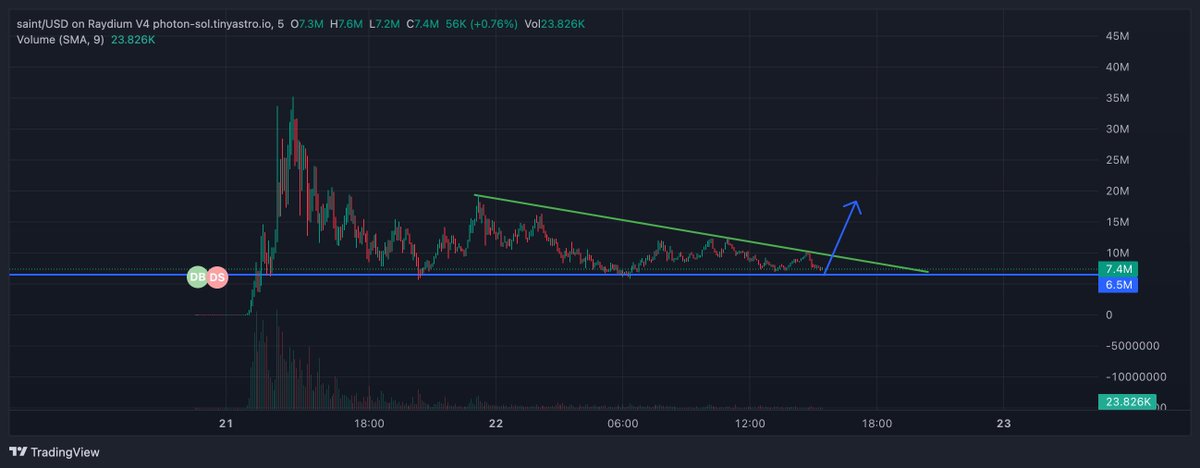Click the 6.5M horizontal line price label
Screen dimensions: 1200x468
tap(1117, 285)
